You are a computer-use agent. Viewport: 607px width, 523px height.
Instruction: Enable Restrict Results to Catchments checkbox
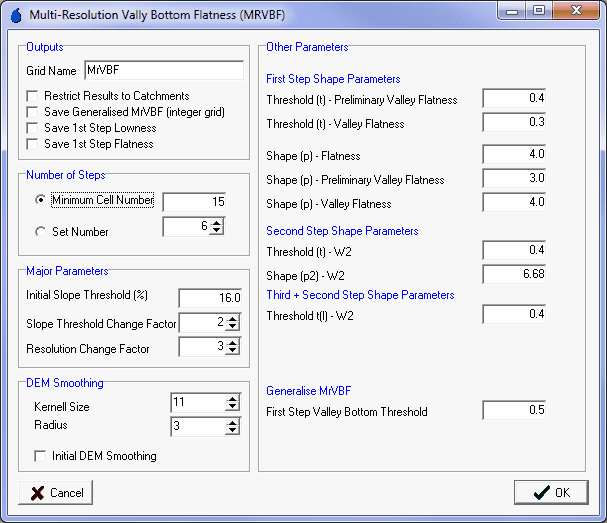(x=34, y=96)
